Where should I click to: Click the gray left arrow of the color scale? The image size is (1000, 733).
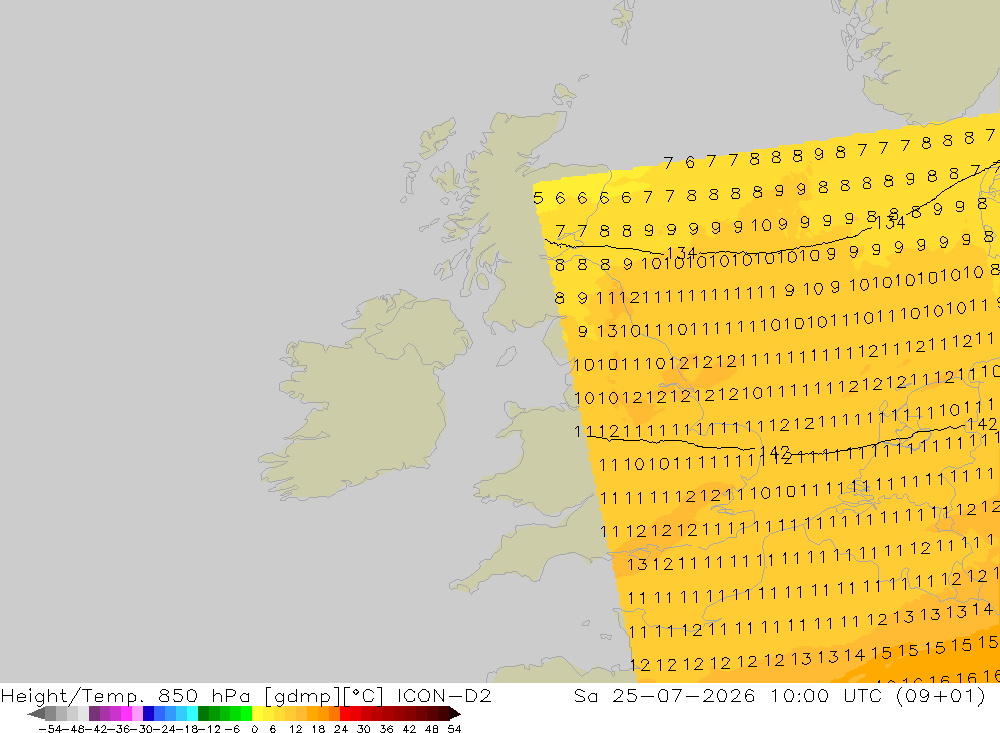[x=36, y=713]
